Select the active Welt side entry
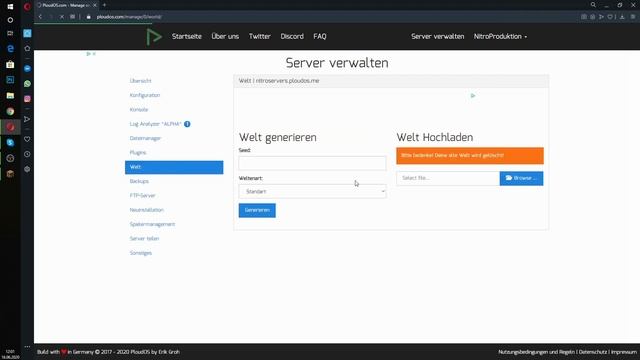Image resolution: width=640 pixels, height=360 pixels. point(174,167)
